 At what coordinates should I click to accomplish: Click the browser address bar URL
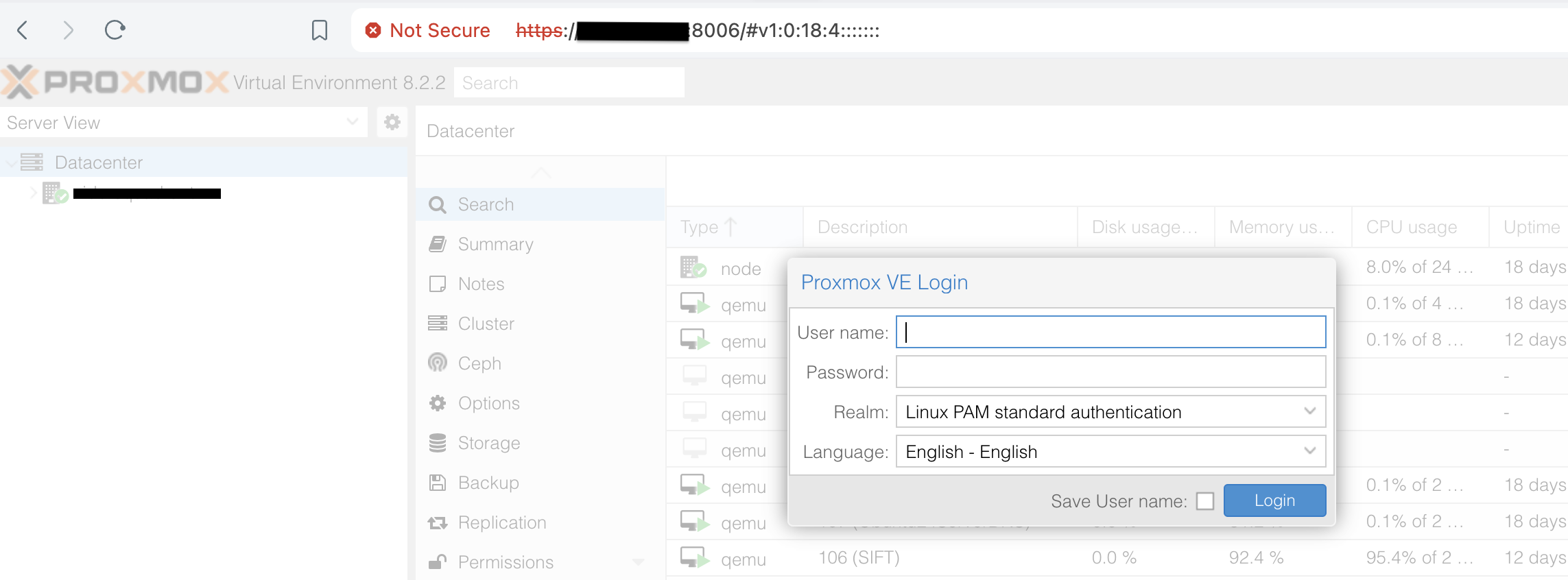(x=697, y=30)
